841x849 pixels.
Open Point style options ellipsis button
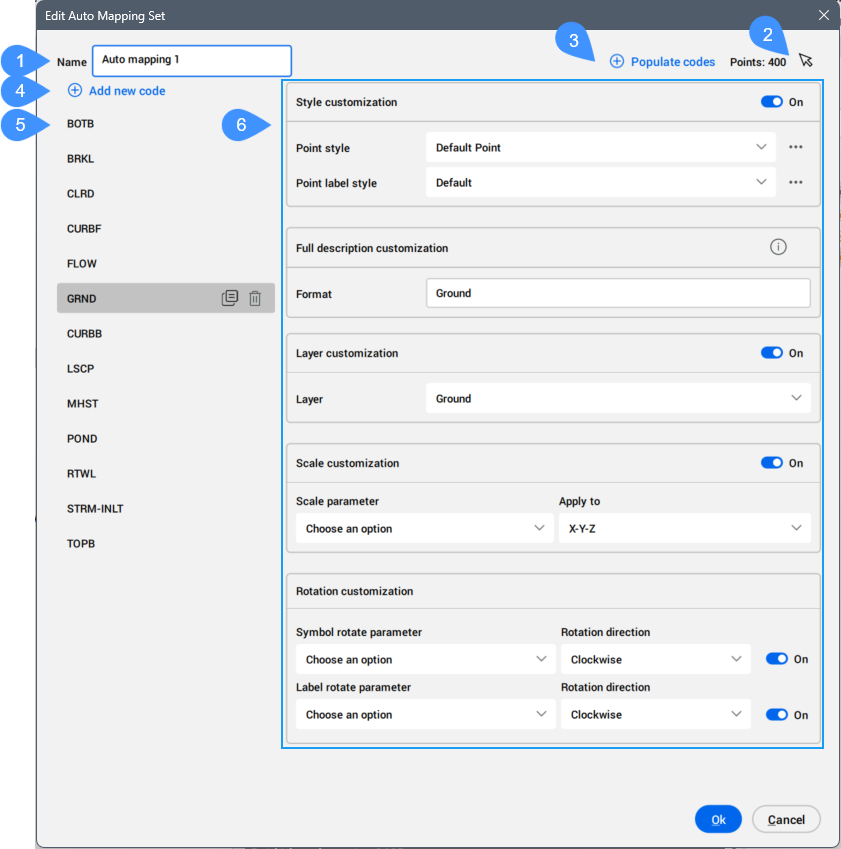796,147
